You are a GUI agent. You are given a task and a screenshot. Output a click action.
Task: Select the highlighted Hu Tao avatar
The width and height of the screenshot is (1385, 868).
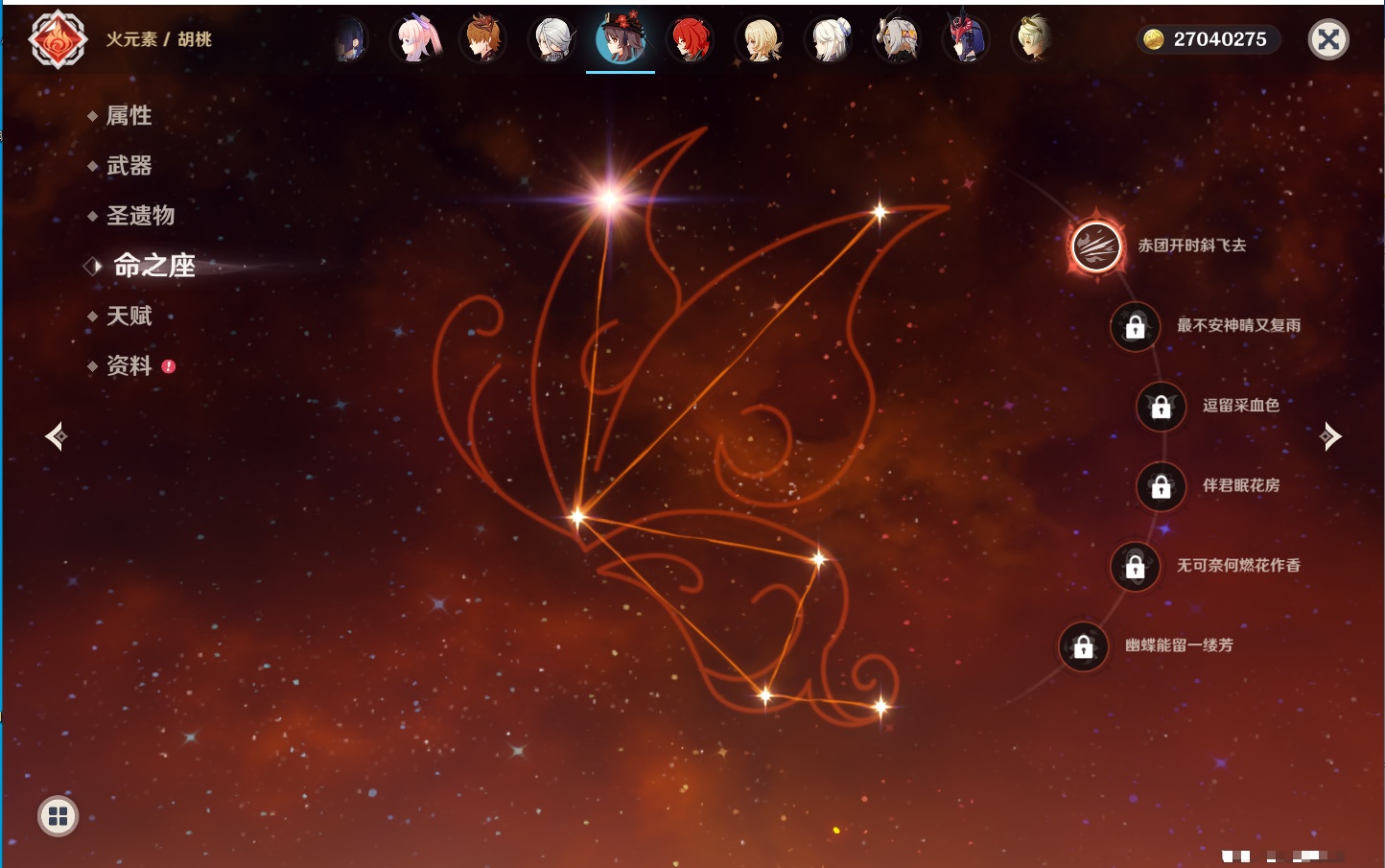[621, 39]
